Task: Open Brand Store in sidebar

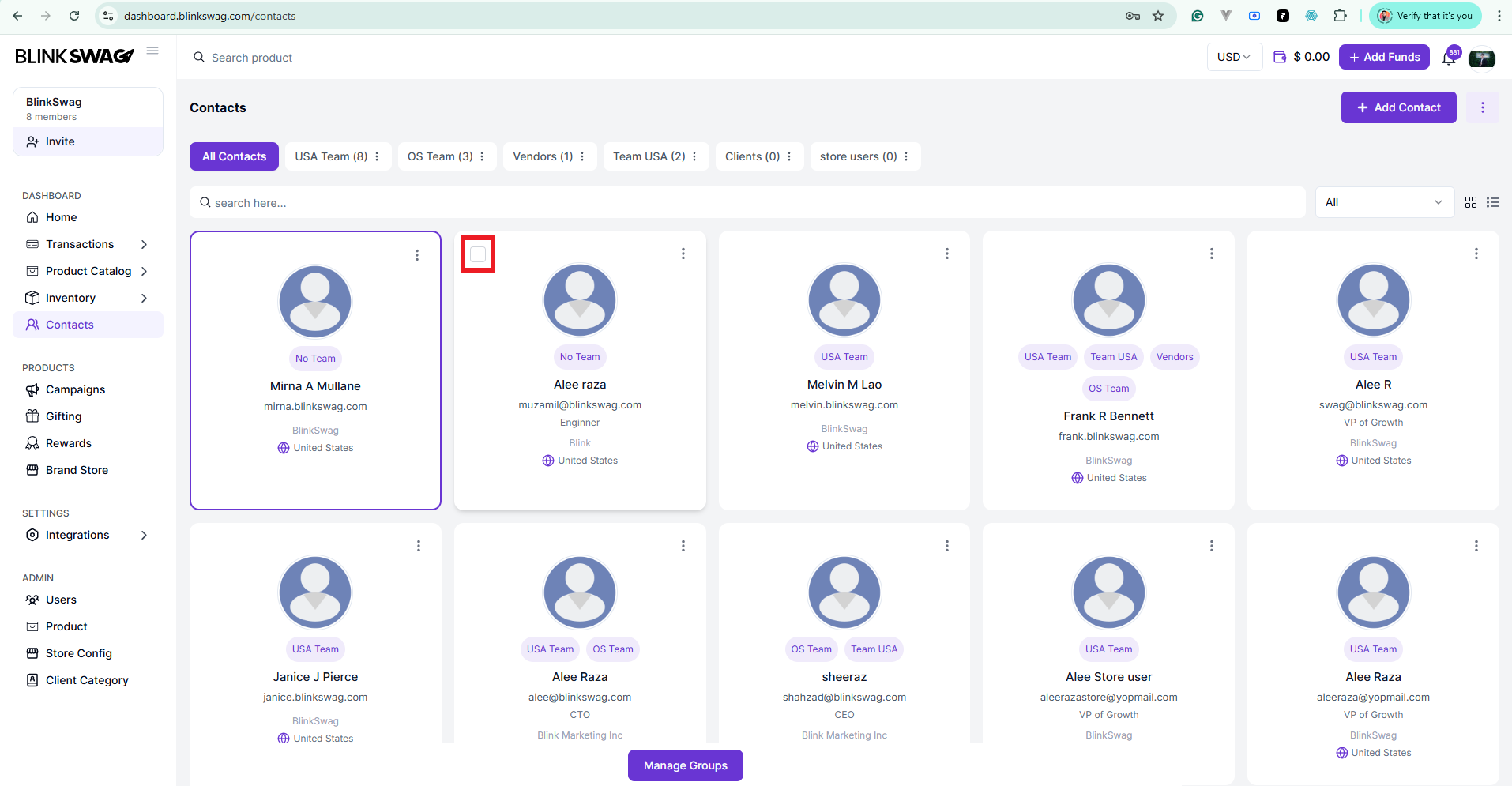Action: click(x=88, y=470)
